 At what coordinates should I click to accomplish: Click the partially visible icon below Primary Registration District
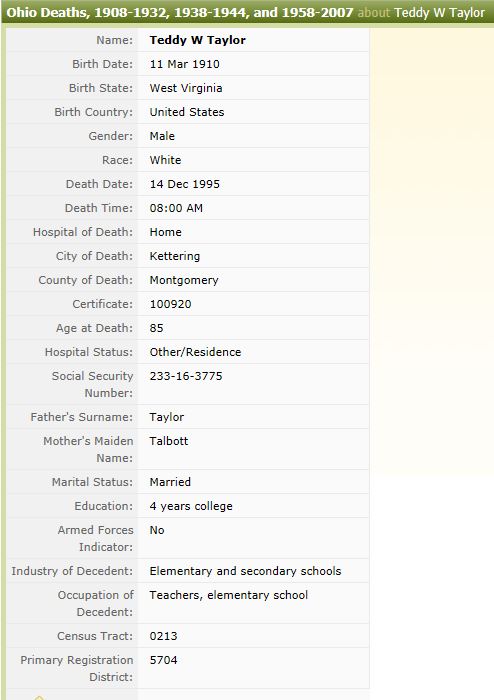(39, 697)
